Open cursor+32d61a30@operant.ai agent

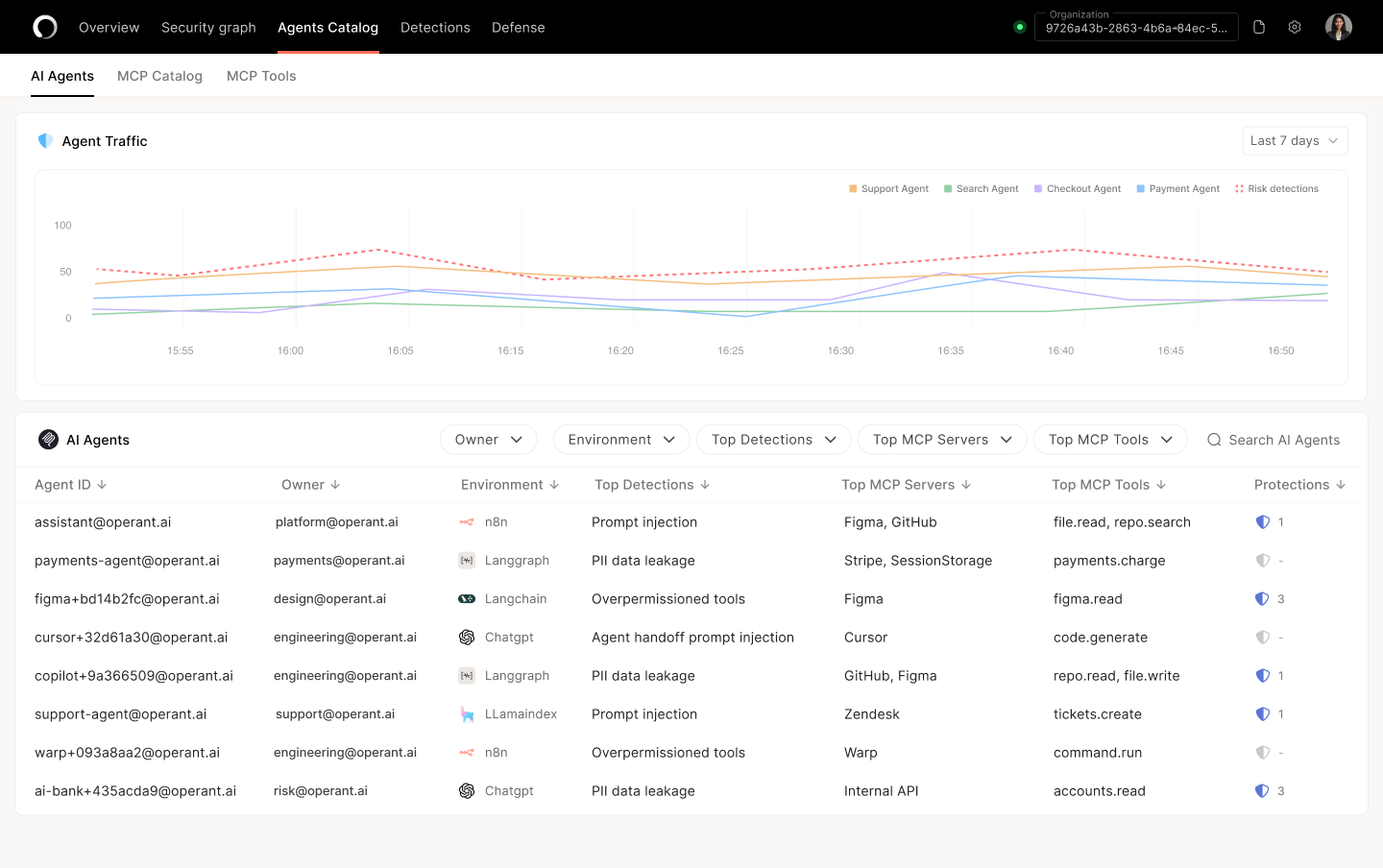pyautogui.click(x=131, y=638)
